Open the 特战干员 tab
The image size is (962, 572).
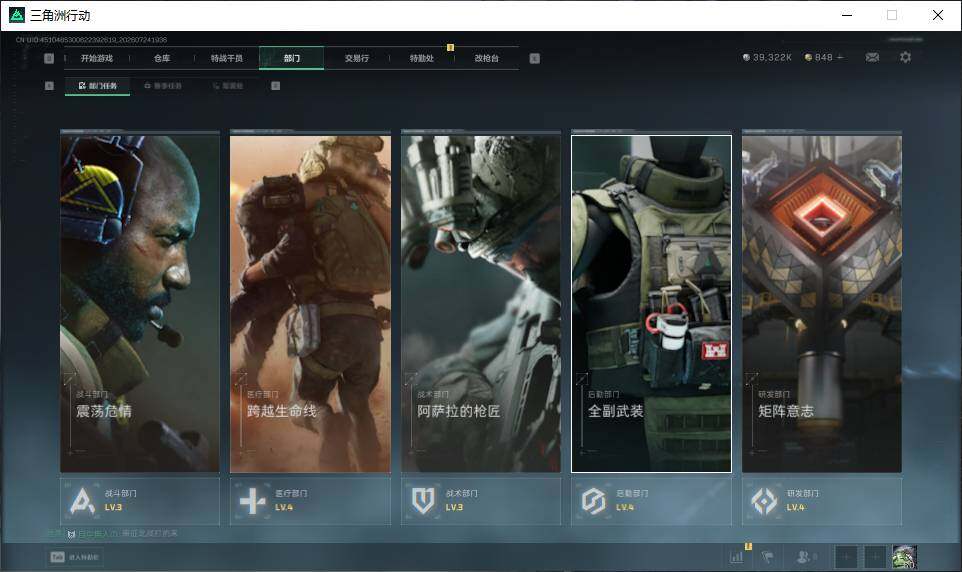(227, 58)
